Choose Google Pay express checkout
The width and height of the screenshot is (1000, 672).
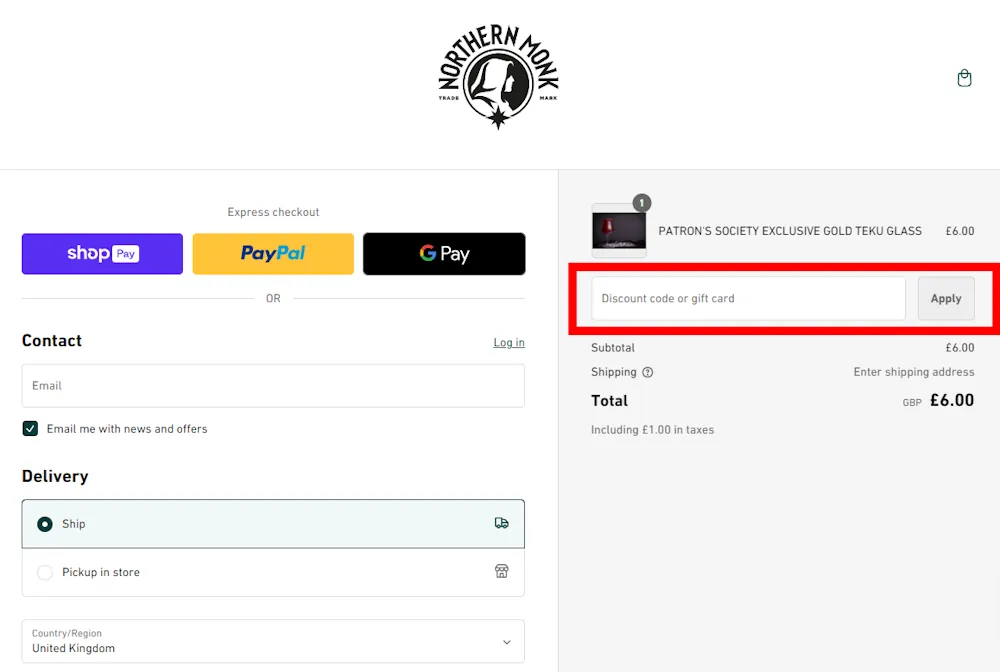444,254
